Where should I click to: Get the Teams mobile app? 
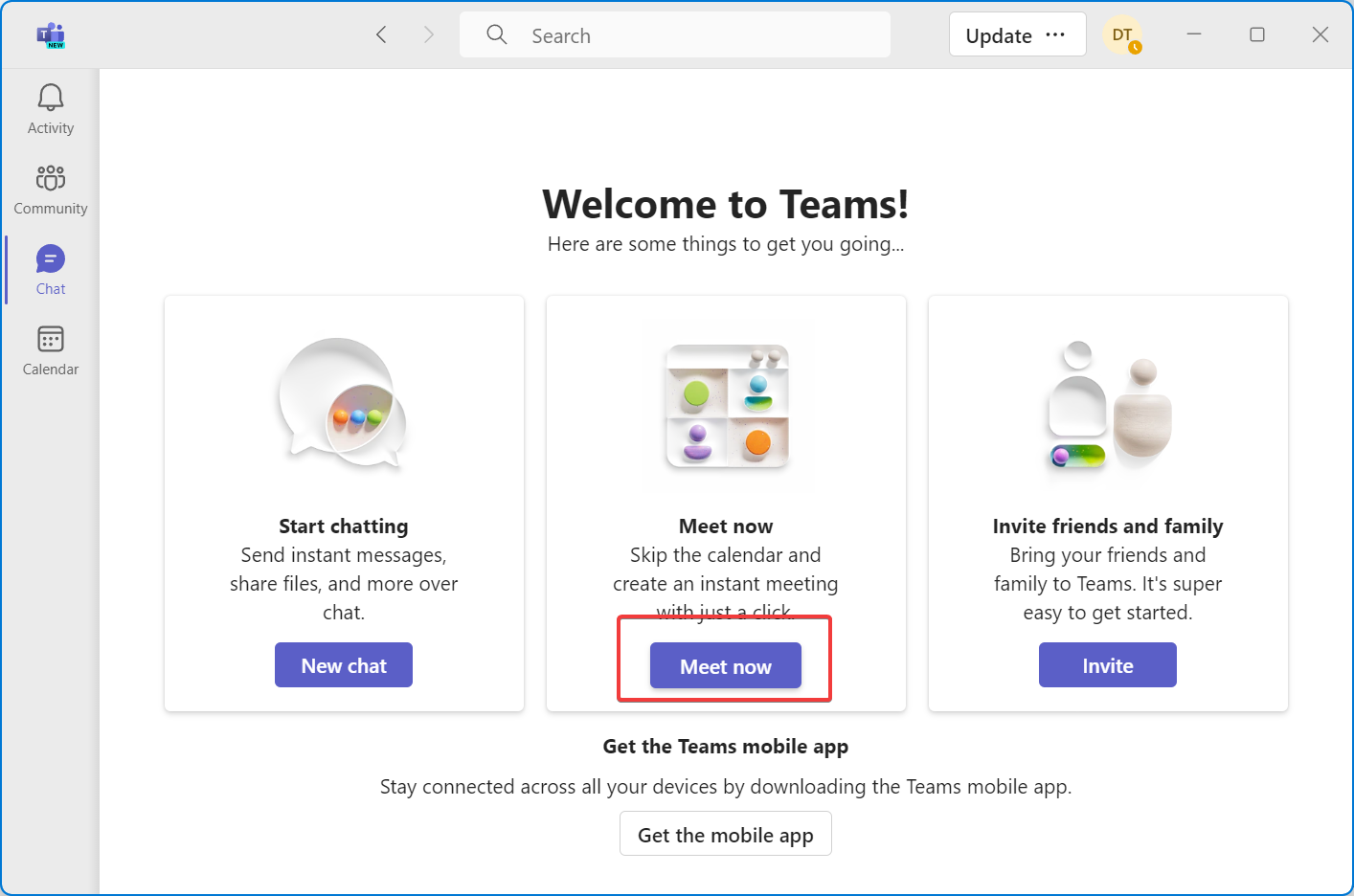(x=725, y=833)
